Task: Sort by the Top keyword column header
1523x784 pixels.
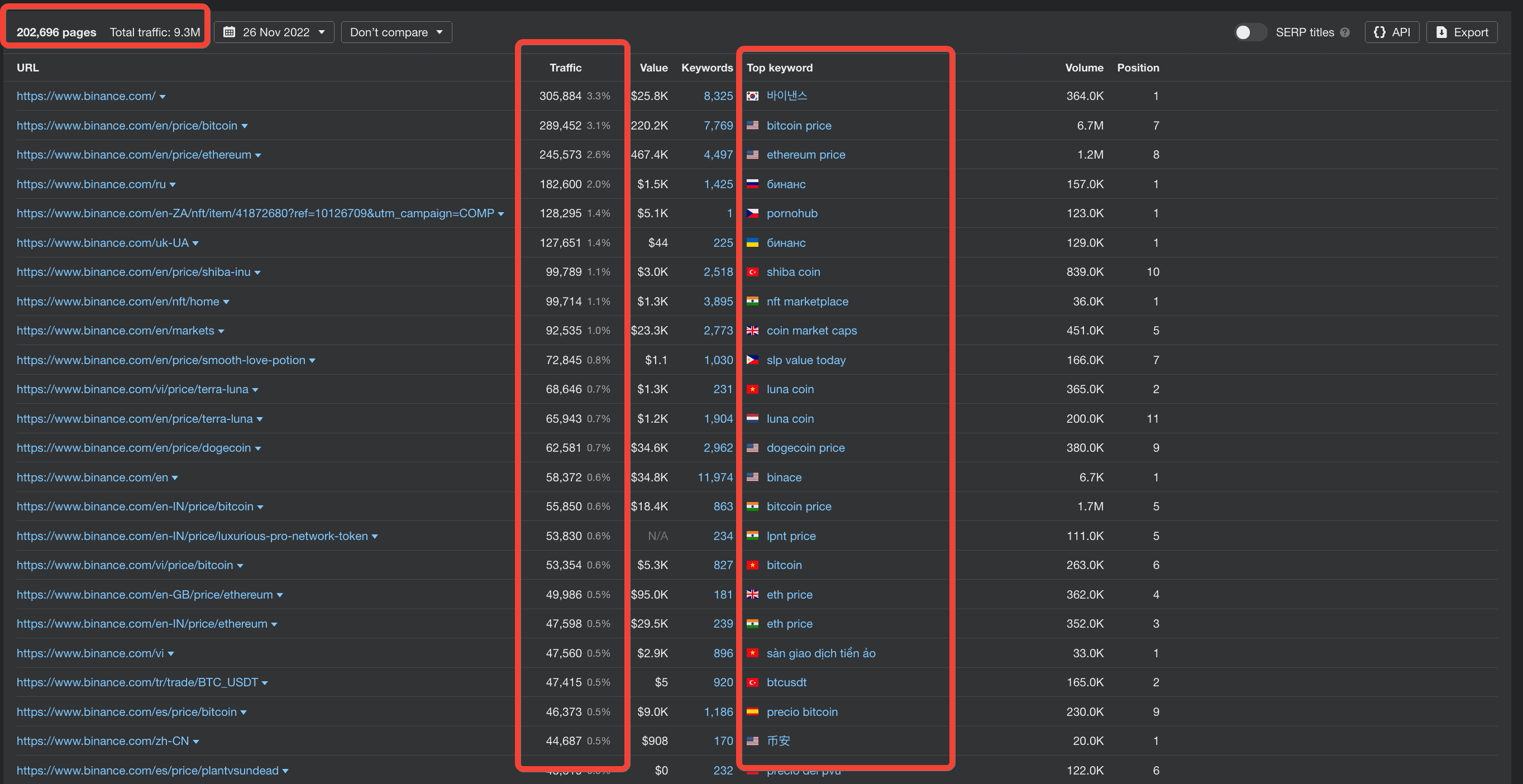Action: [x=779, y=68]
